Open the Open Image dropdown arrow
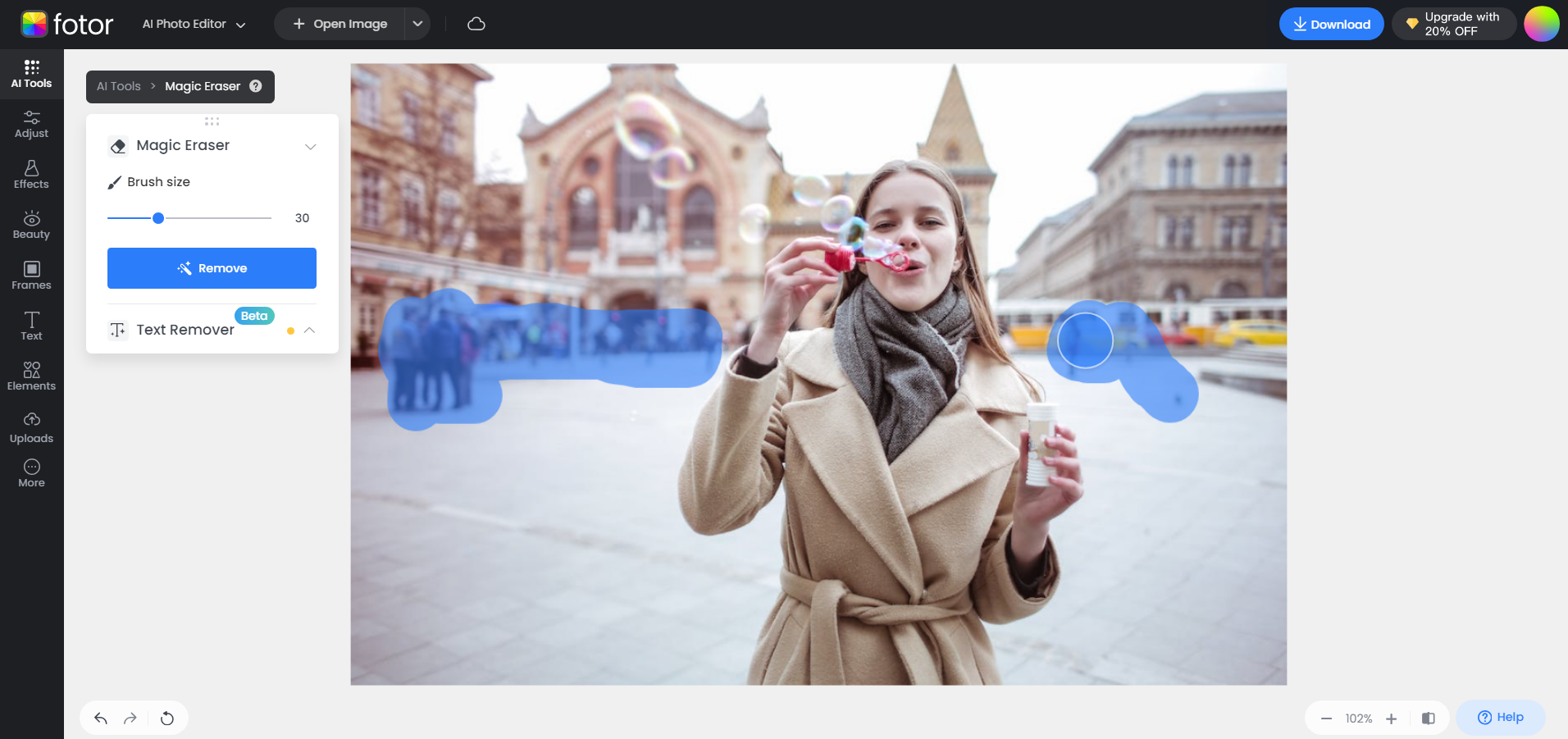Viewport: 1568px width, 739px height. tap(417, 24)
